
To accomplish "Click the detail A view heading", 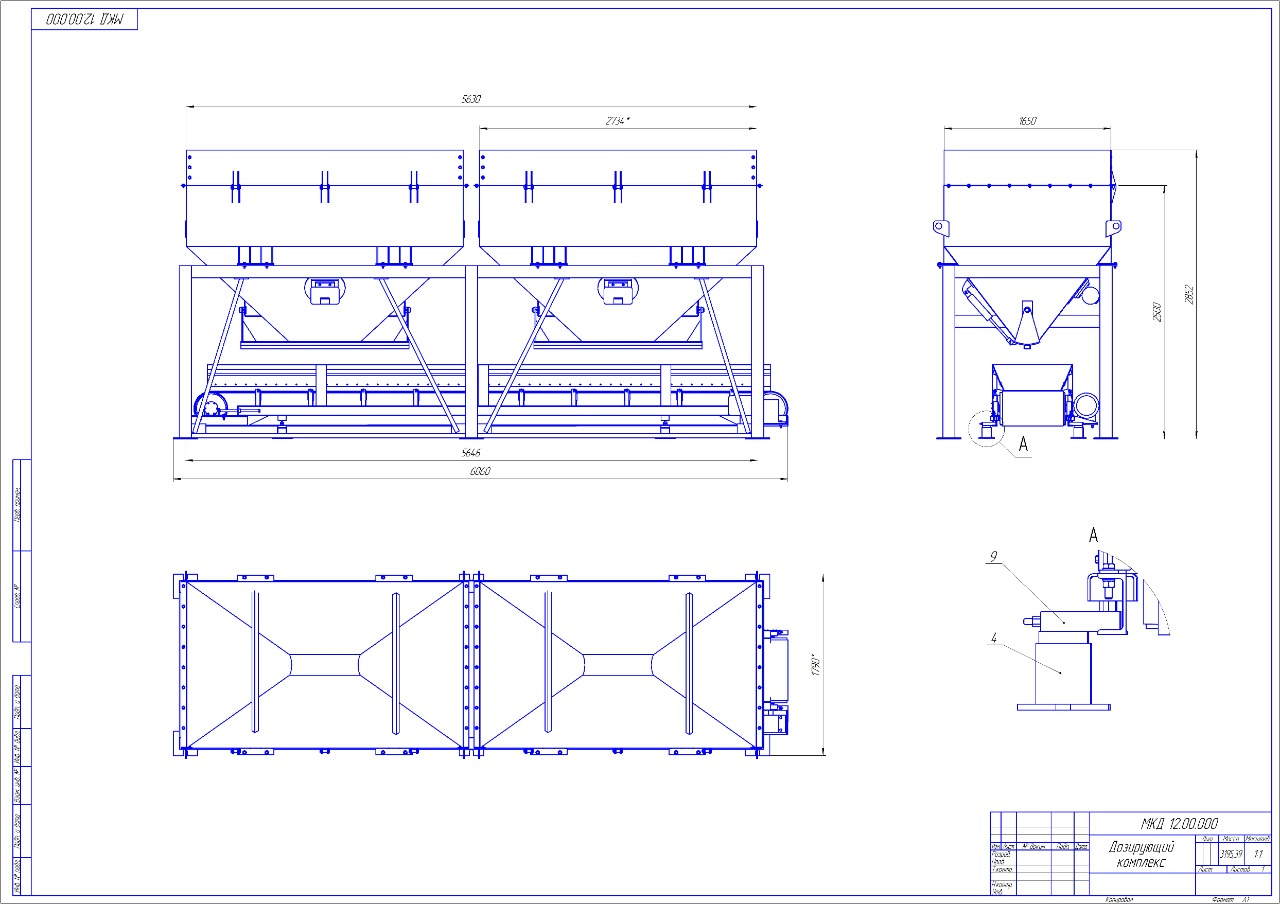I will (1093, 536).
